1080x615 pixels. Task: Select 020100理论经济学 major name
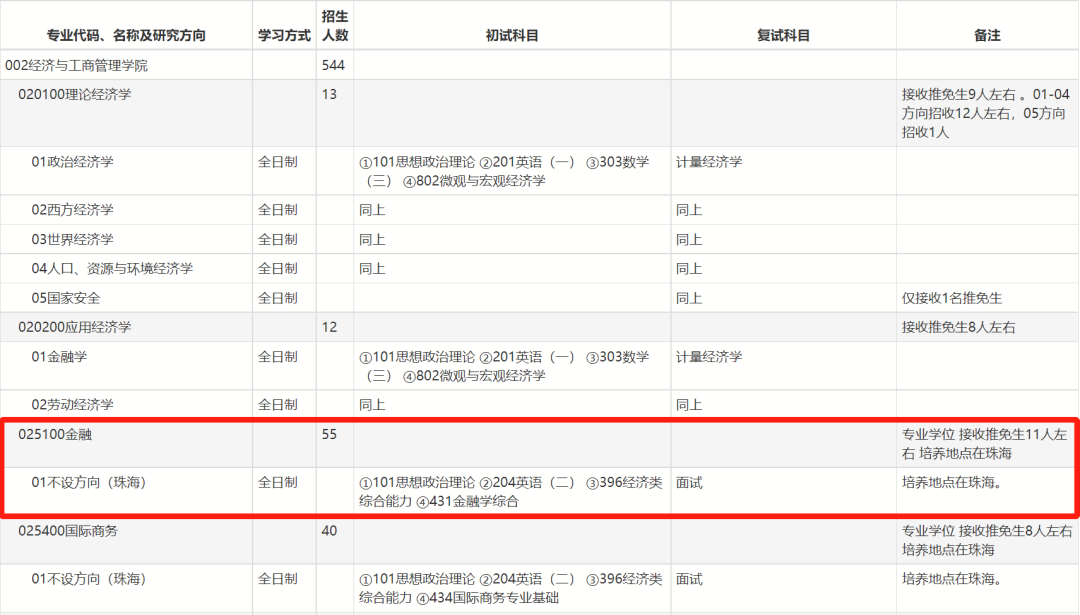coord(74,94)
